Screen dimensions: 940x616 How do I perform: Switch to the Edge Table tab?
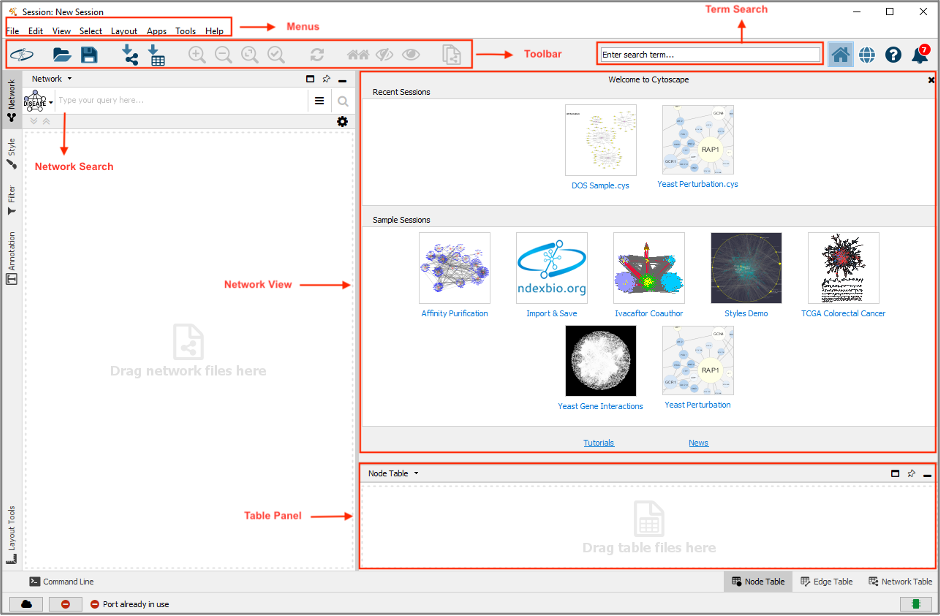point(826,582)
